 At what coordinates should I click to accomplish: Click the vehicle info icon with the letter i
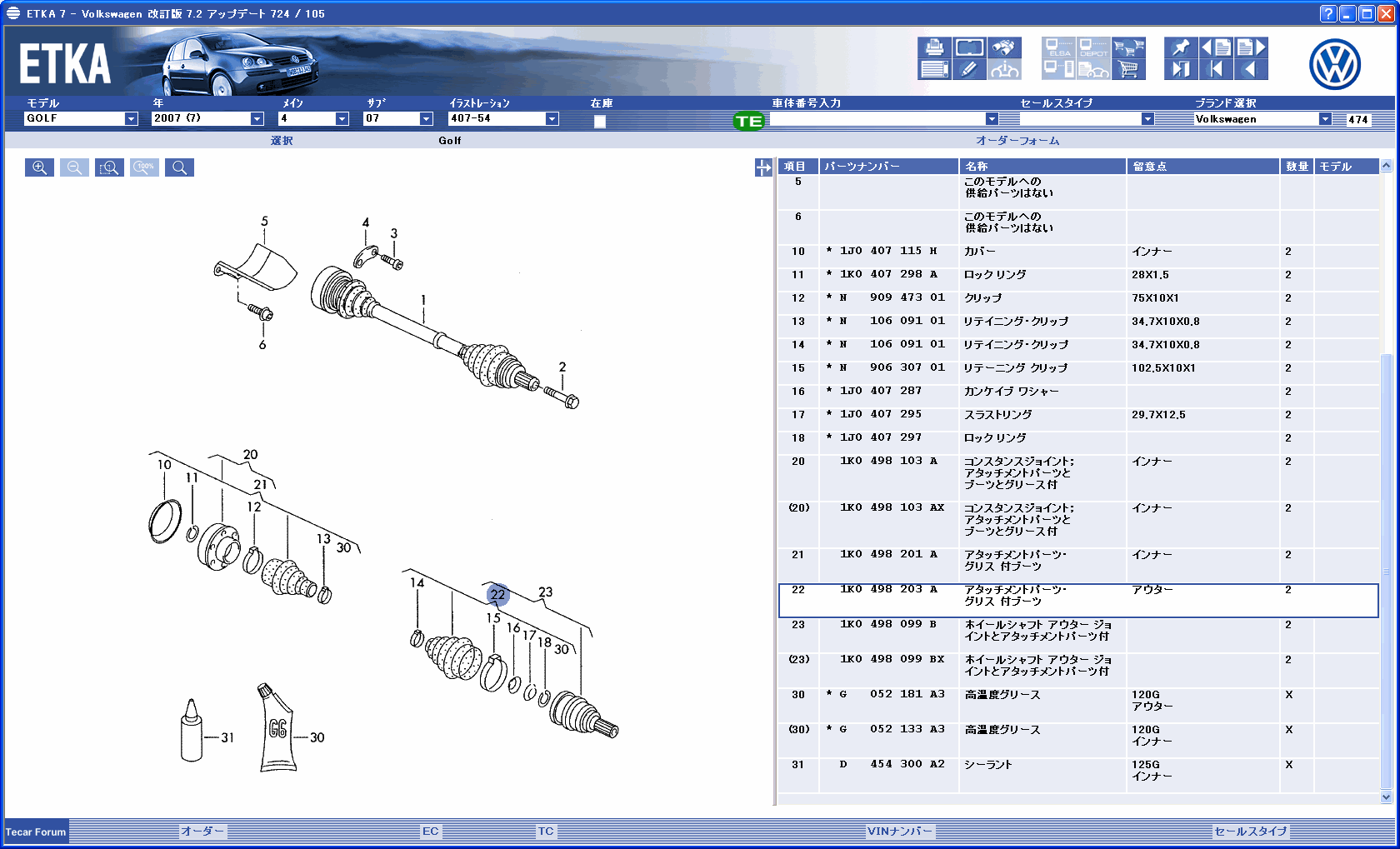pos(1004,69)
